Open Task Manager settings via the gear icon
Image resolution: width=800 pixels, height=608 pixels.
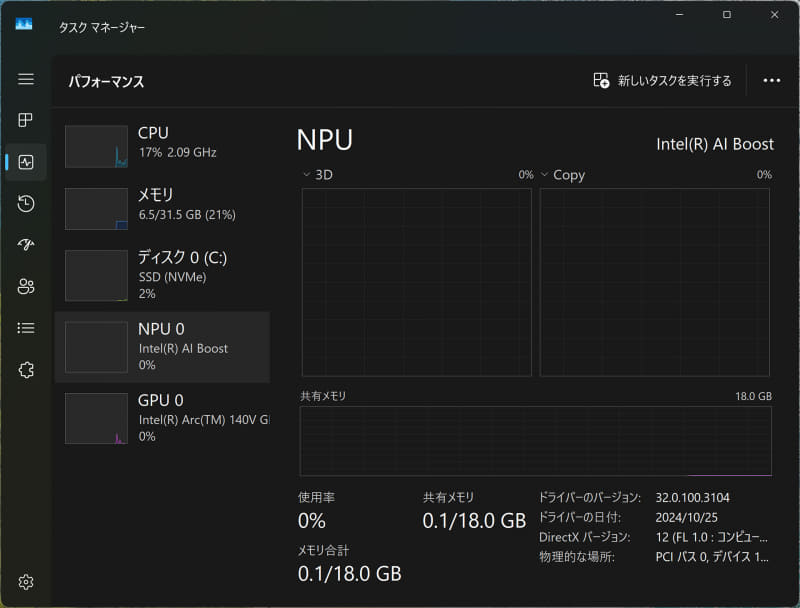[25, 581]
